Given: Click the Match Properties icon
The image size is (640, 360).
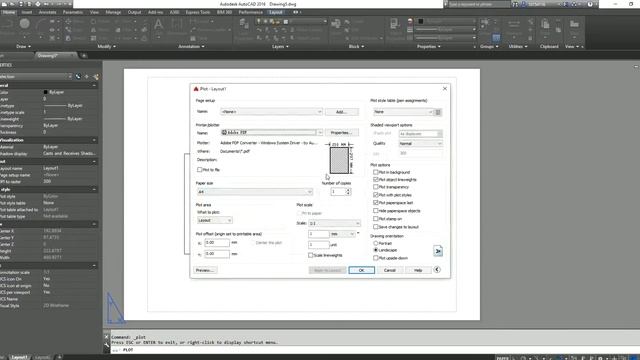Looking at the screenshot, I should (x=395, y=24).
